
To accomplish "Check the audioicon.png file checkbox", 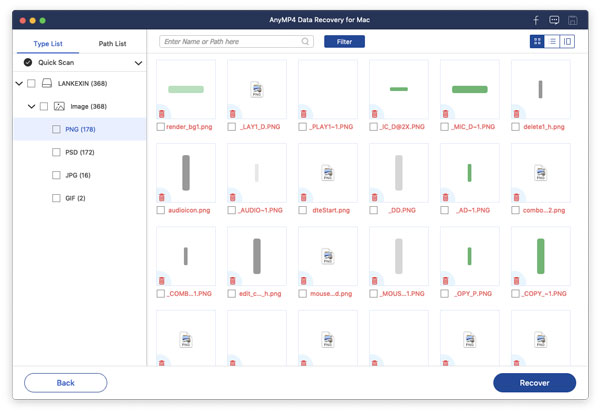I will tap(161, 210).
